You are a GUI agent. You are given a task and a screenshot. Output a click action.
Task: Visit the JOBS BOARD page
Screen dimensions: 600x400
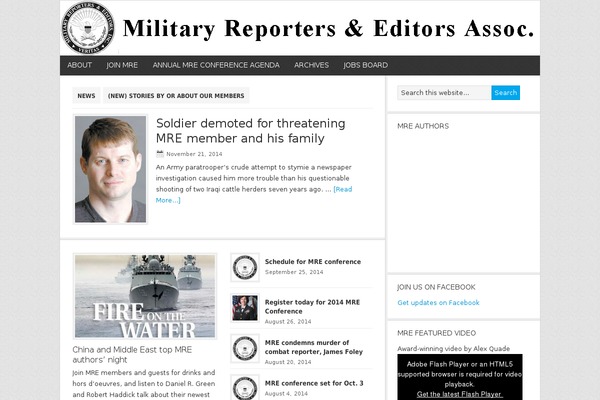365,65
